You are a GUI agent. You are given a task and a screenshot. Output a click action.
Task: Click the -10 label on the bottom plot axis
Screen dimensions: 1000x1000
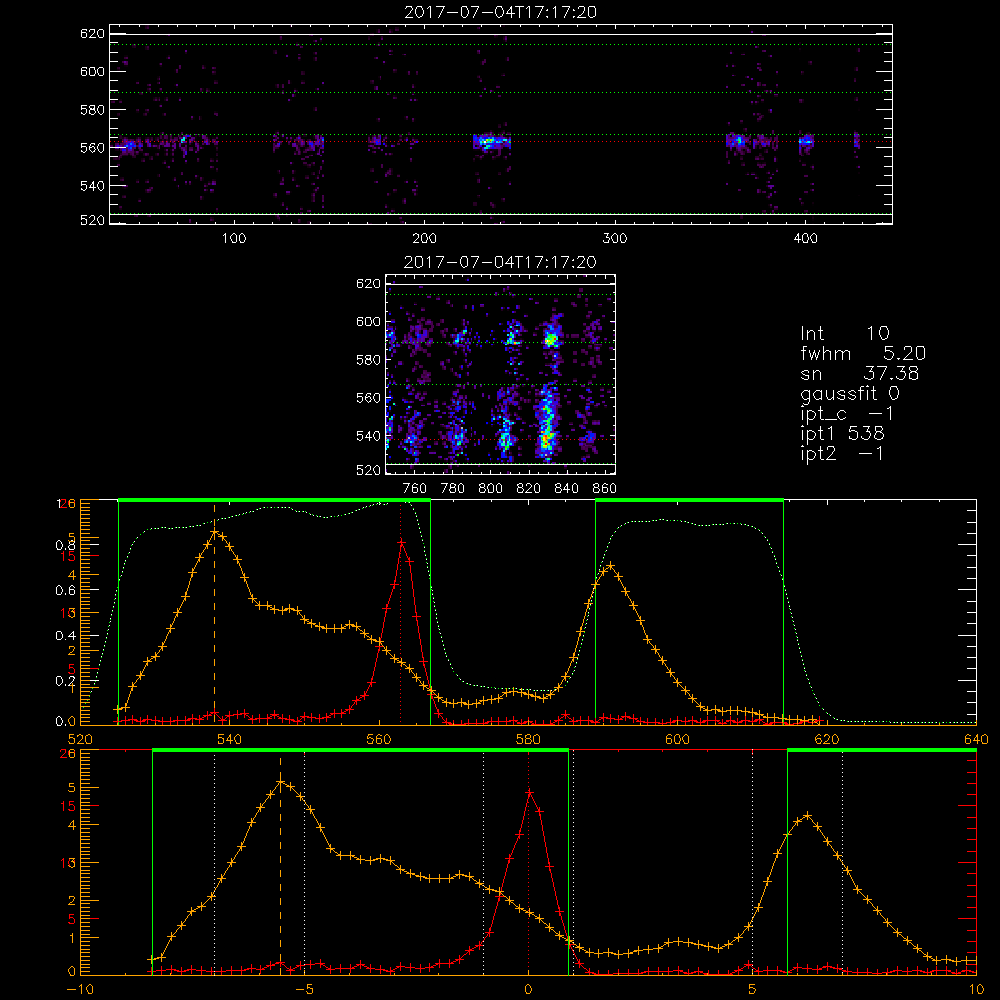click(80, 990)
